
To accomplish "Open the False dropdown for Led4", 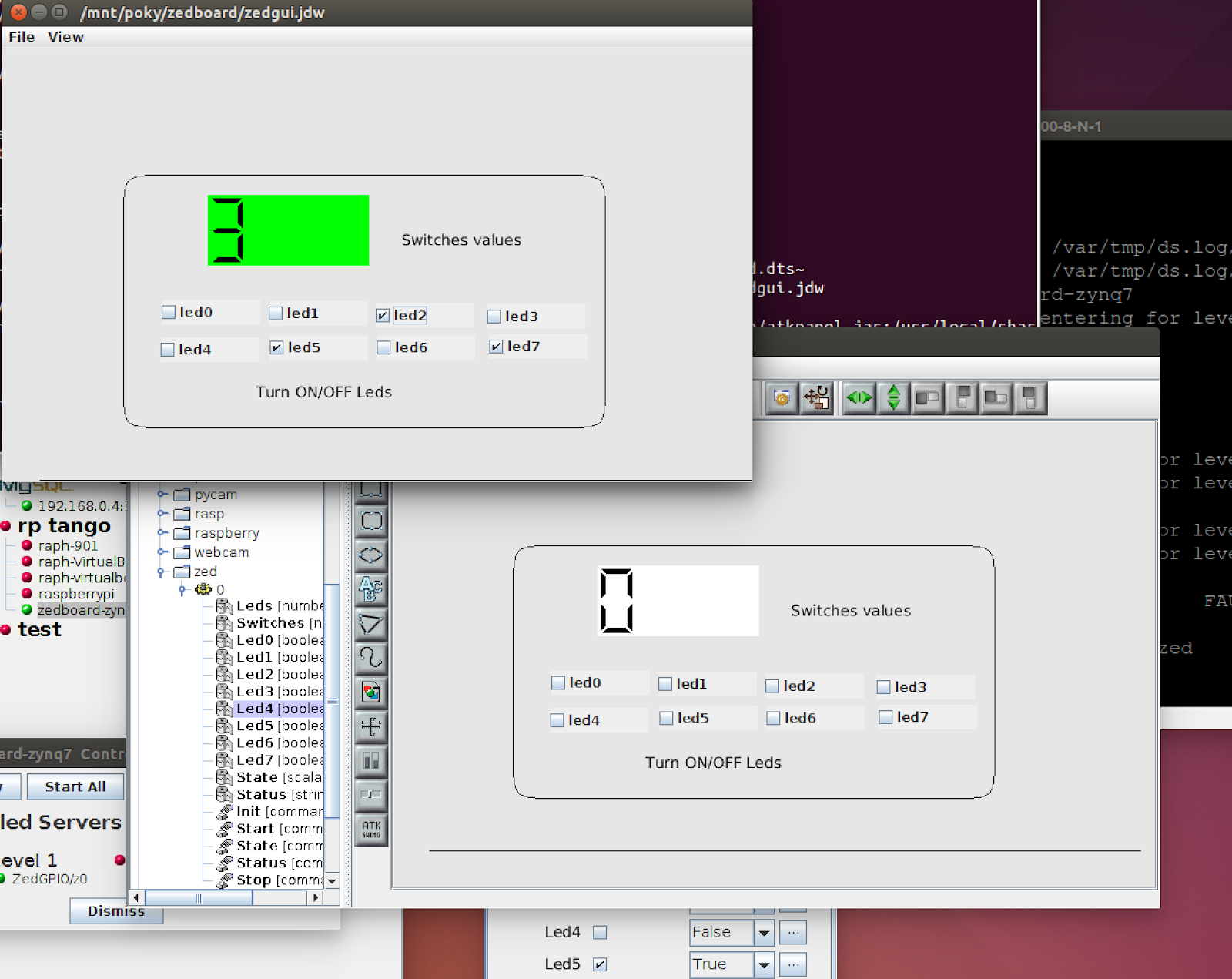I will click(764, 933).
